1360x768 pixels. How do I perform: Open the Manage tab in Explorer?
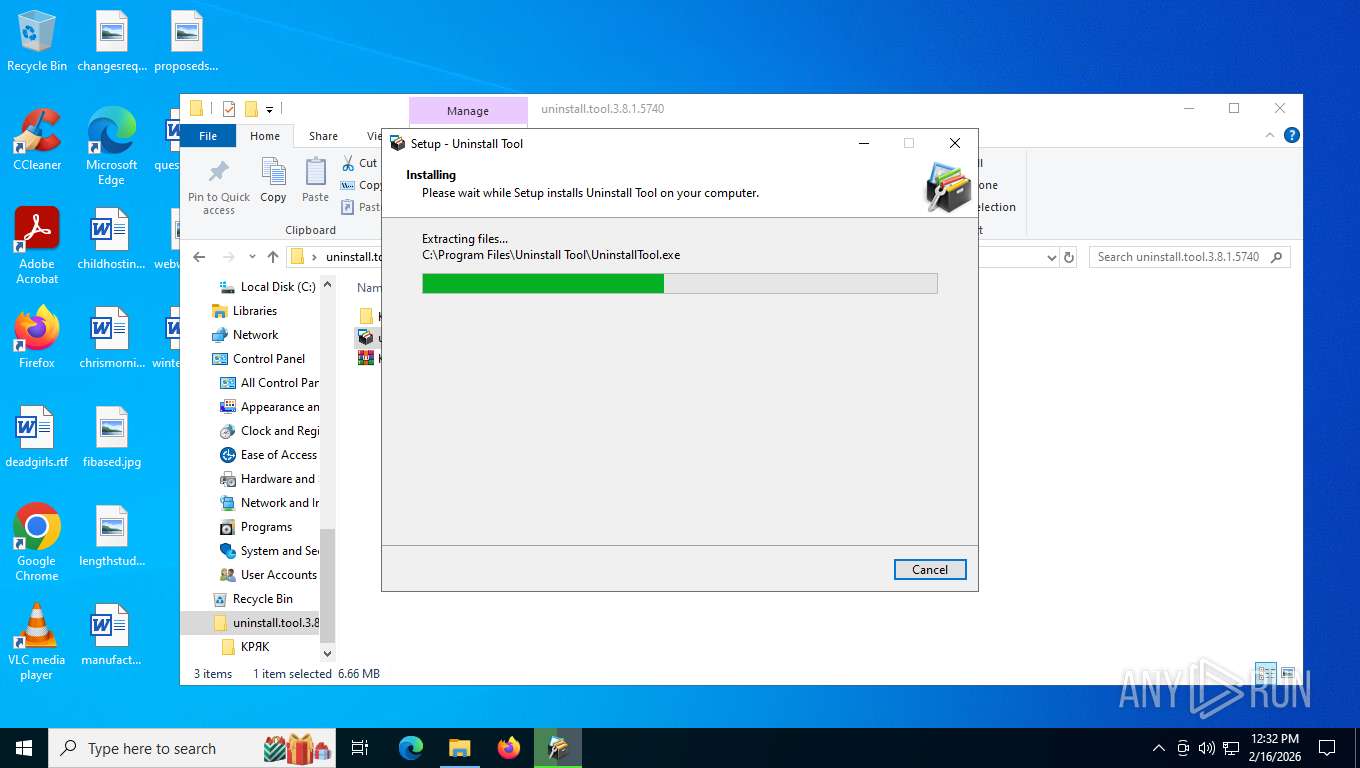(468, 111)
